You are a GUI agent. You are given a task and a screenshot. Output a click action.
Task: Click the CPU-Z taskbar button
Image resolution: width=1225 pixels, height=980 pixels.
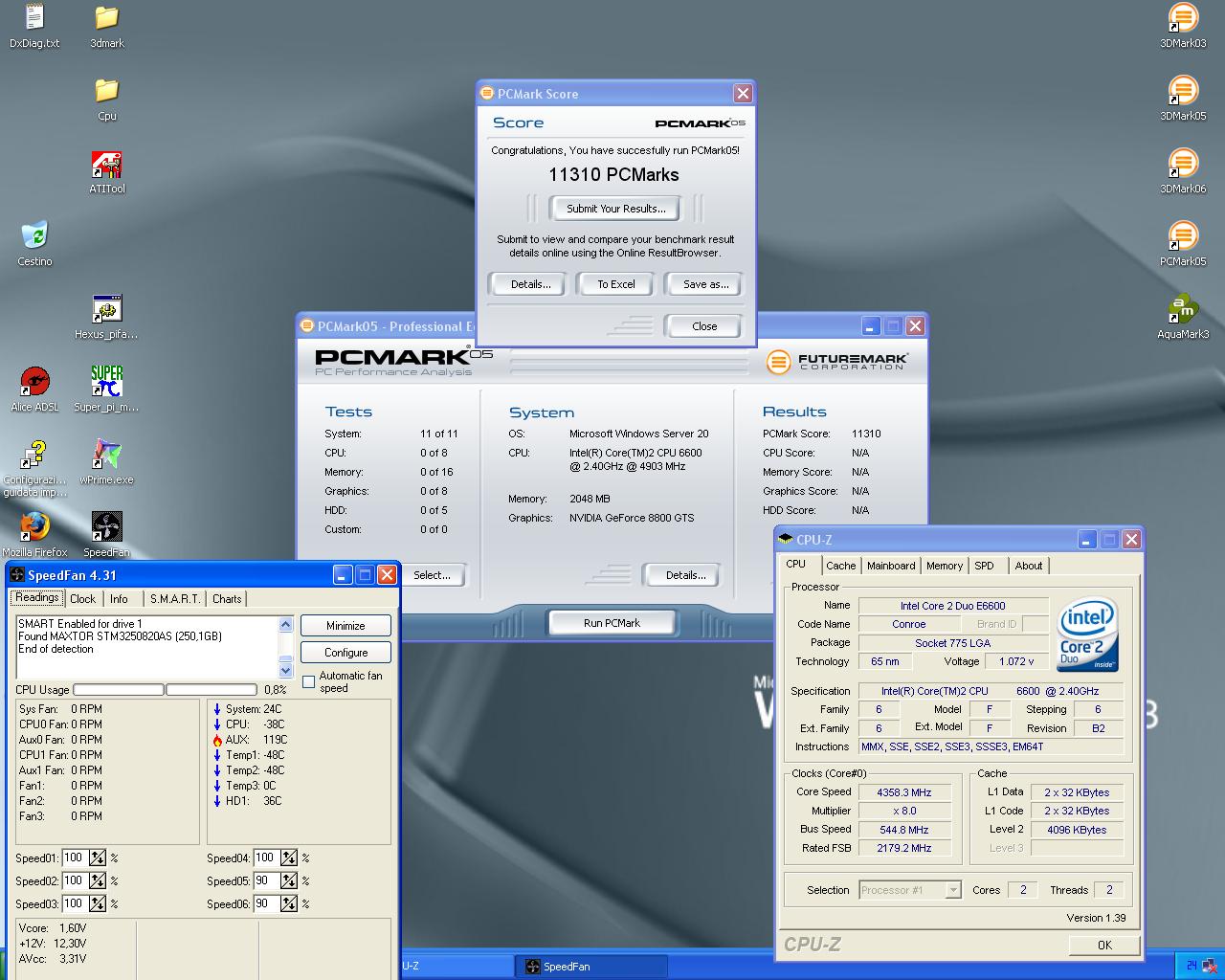point(456,967)
